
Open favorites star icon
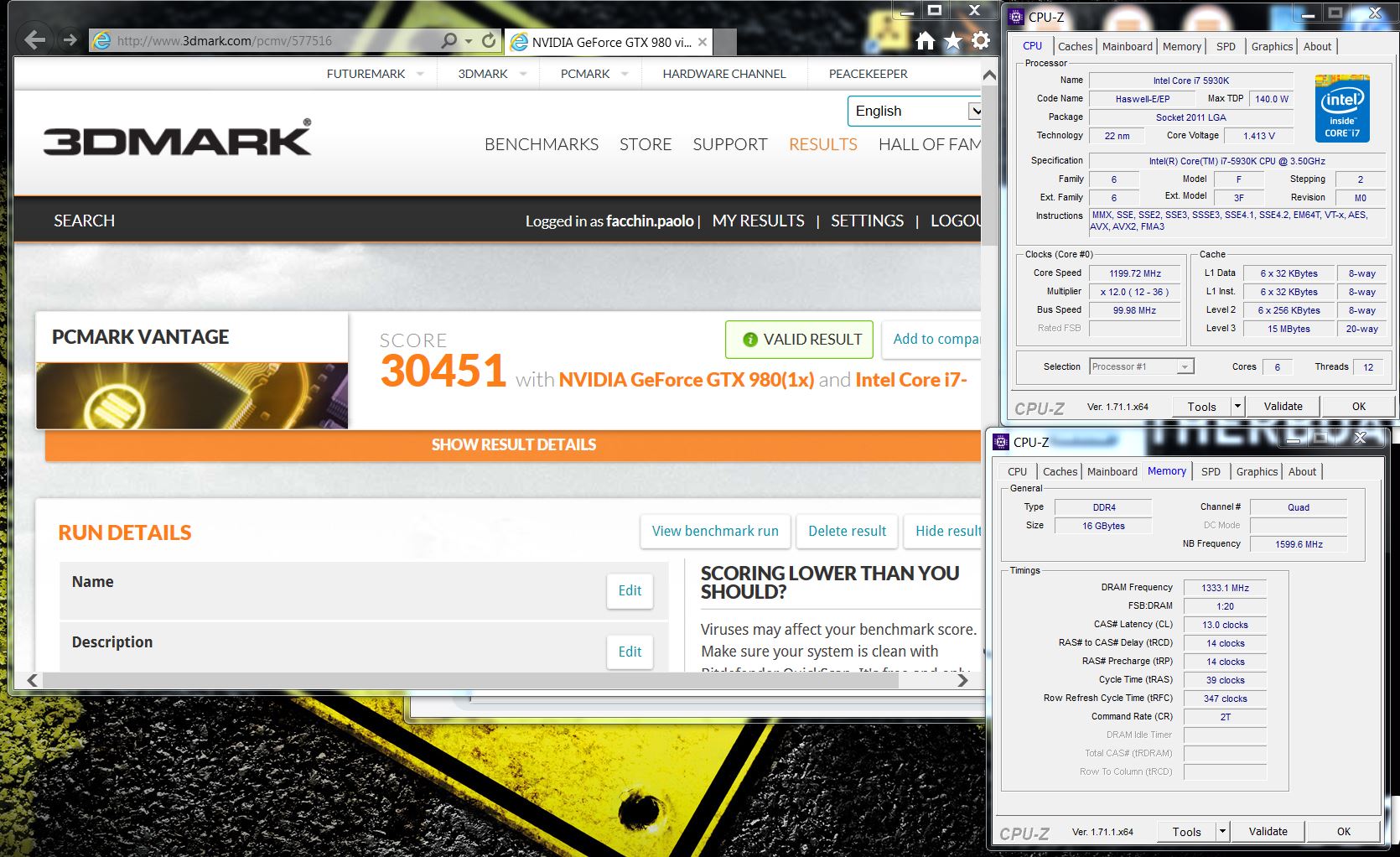click(953, 40)
